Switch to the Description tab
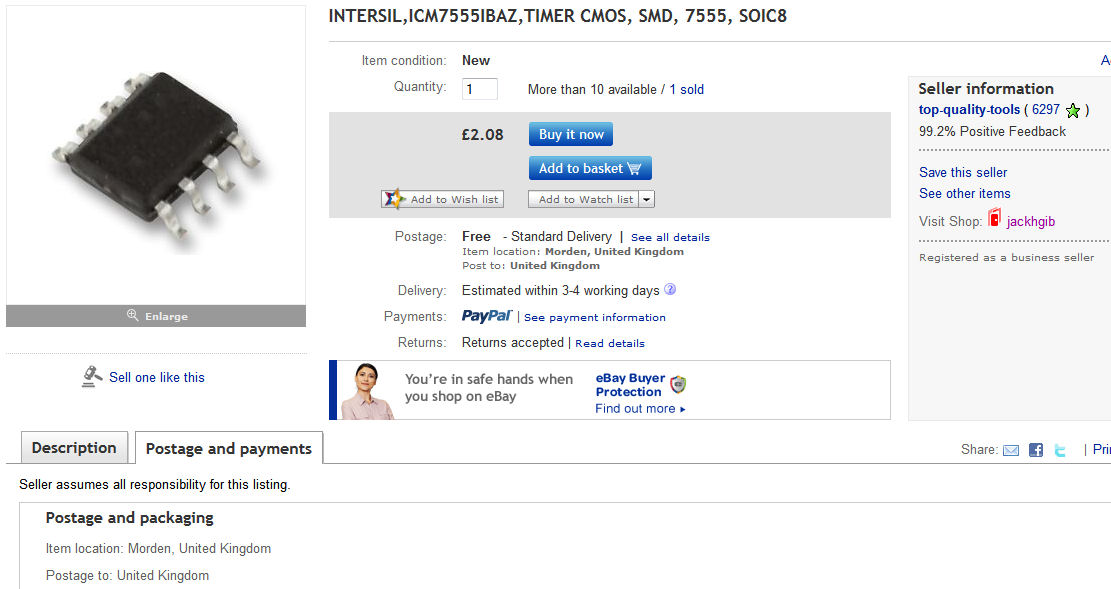 pos(74,448)
